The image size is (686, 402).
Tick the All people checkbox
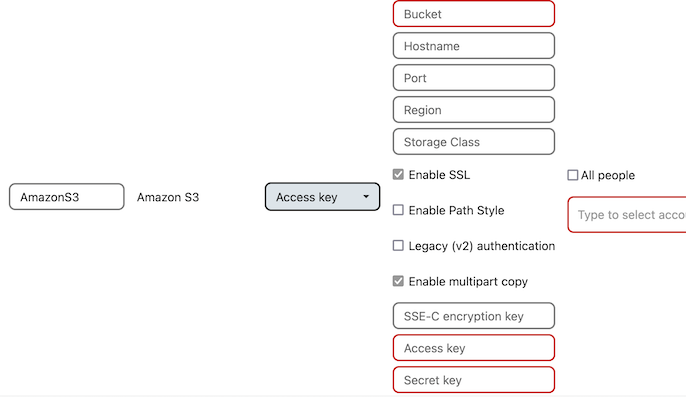[573, 175]
